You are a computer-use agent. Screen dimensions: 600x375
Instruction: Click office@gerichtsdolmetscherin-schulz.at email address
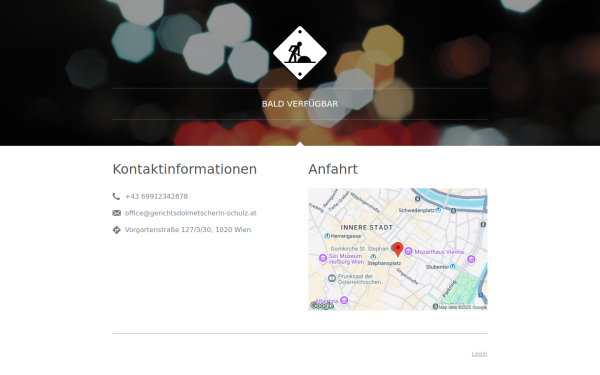[191, 213]
